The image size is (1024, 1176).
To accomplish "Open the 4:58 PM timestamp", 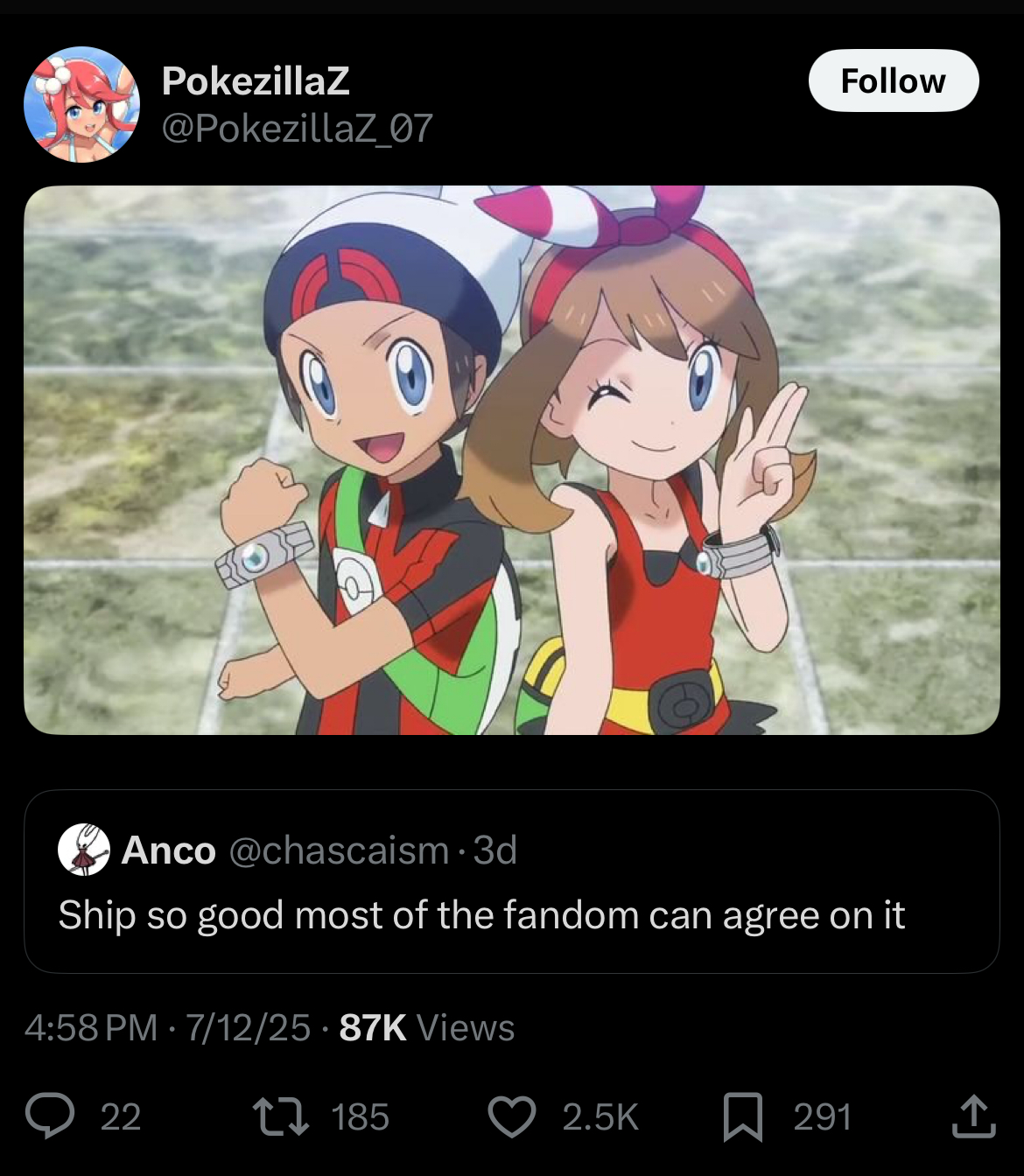I will [x=91, y=1027].
